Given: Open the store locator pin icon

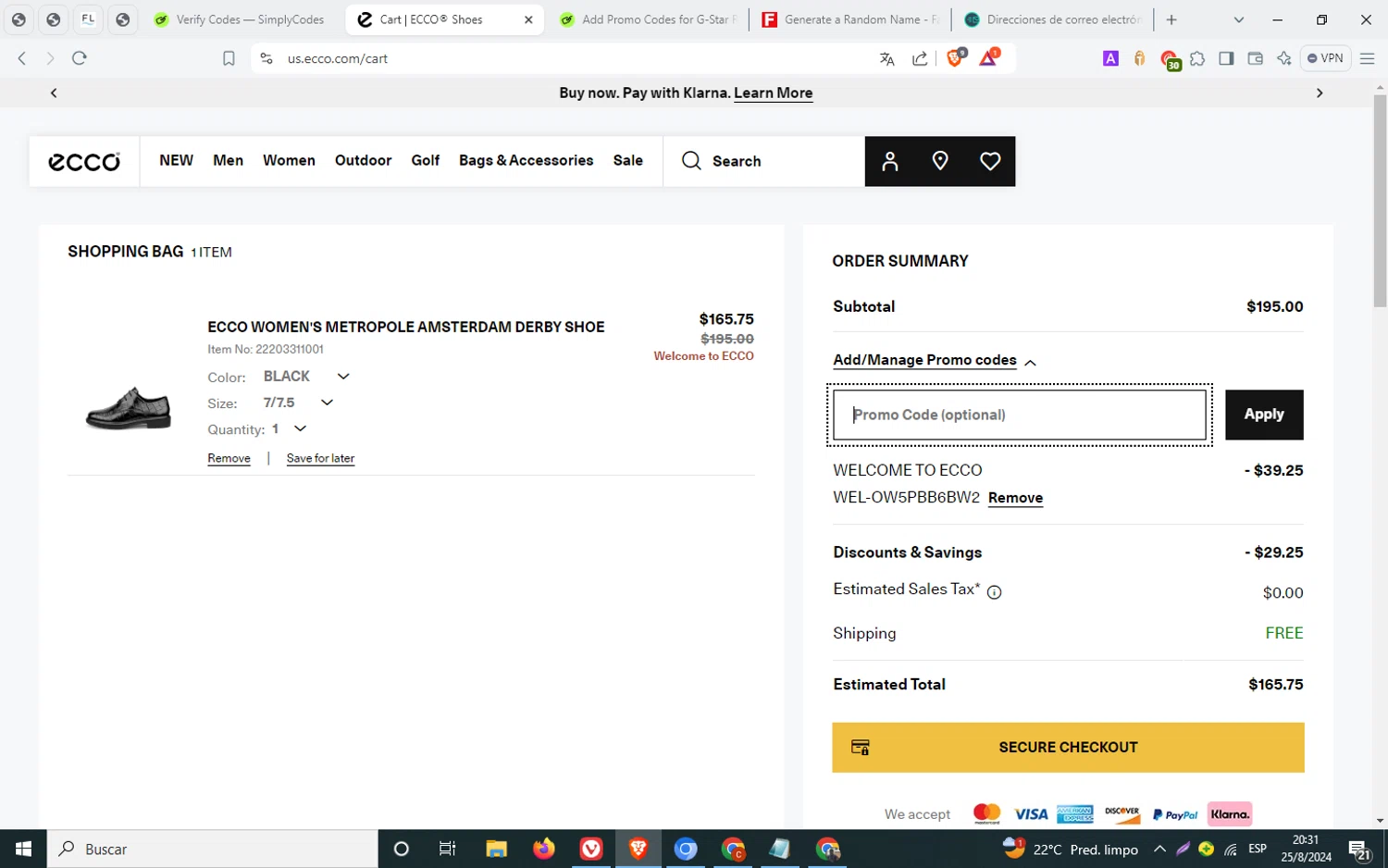Looking at the screenshot, I should [940, 161].
